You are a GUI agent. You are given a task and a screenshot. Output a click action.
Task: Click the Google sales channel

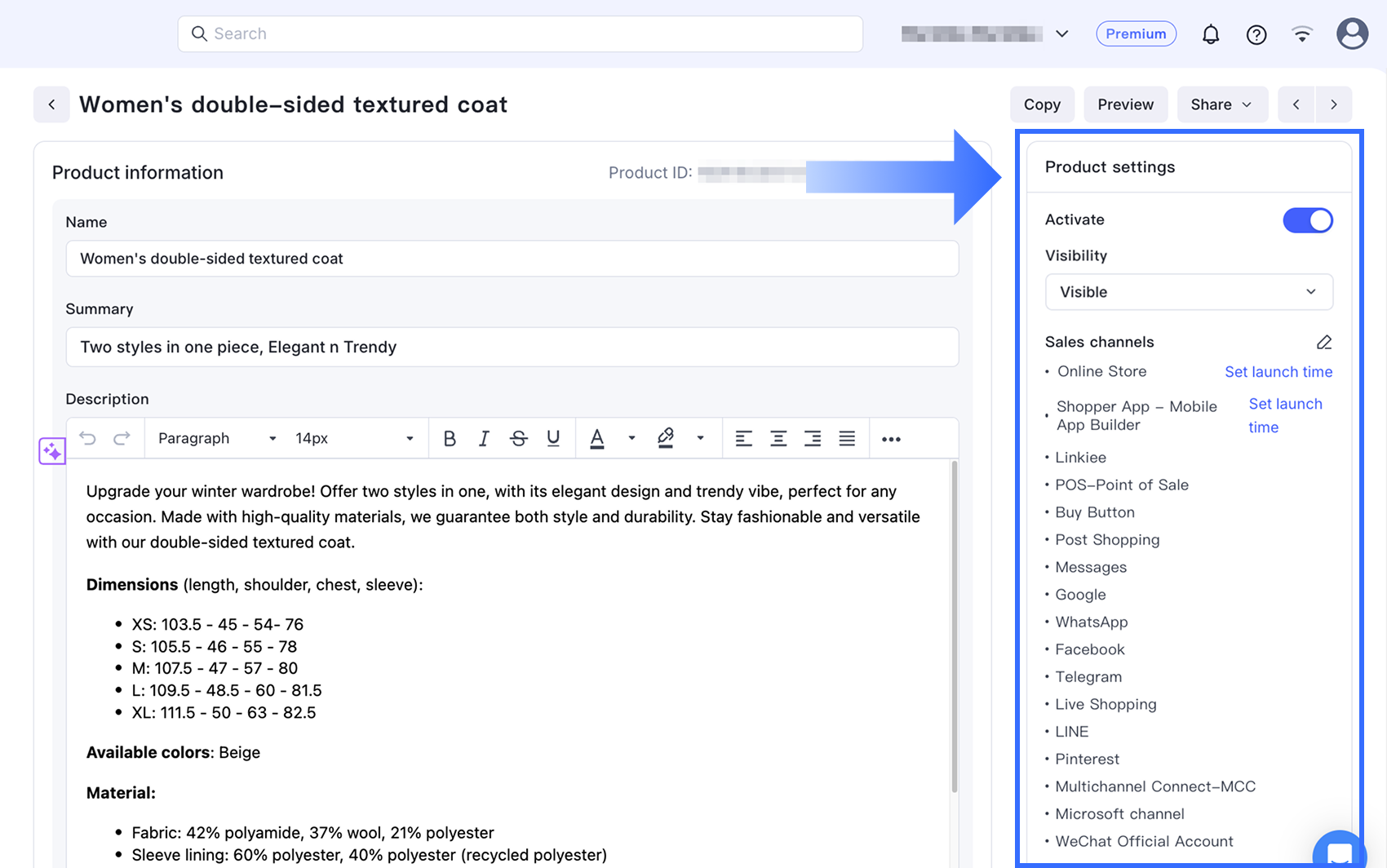1080,595
